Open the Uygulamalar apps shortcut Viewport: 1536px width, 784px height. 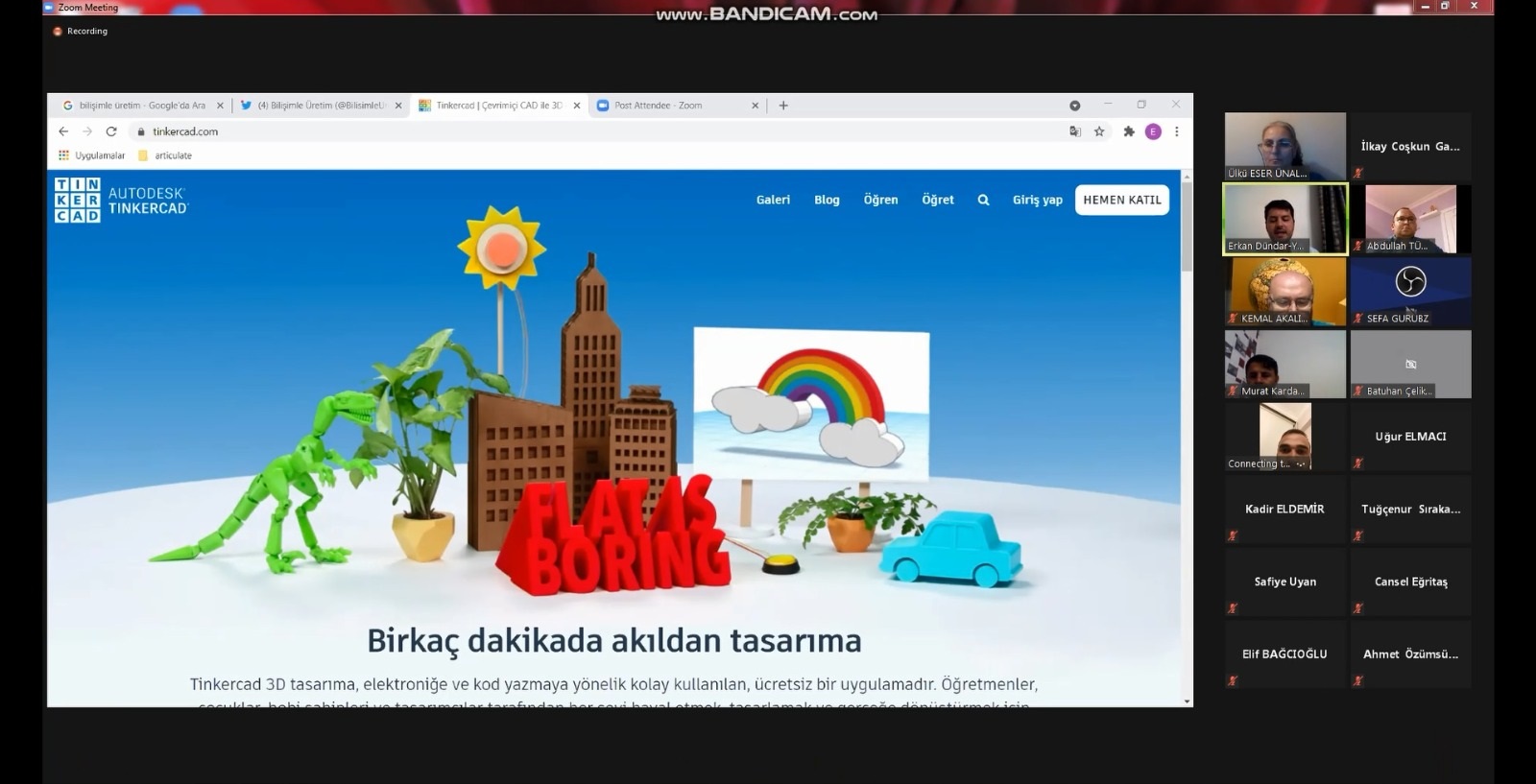point(91,155)
